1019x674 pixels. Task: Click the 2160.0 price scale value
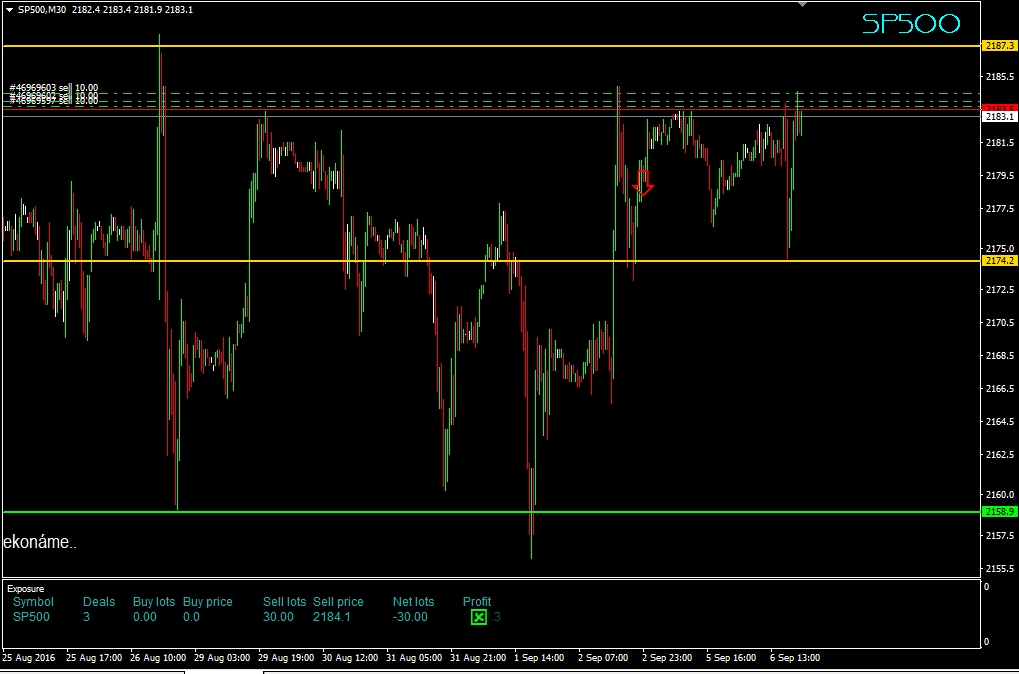tap(1000, 495)
